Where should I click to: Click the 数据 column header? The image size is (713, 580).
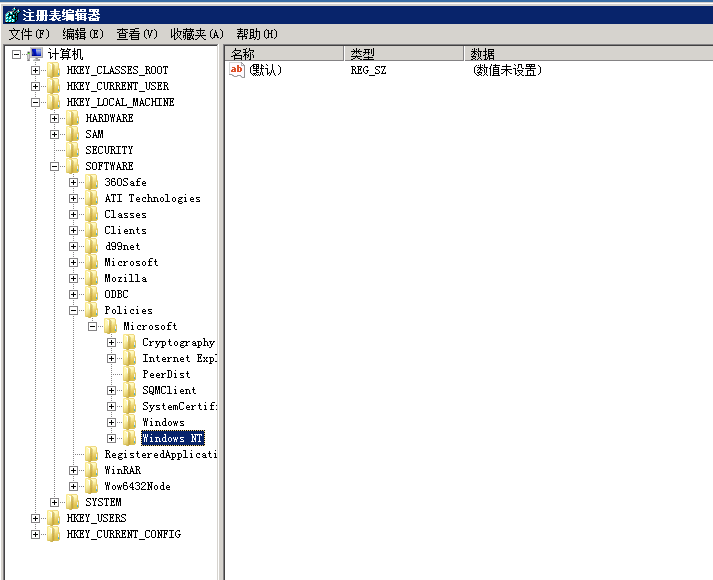tap(587, 53)
